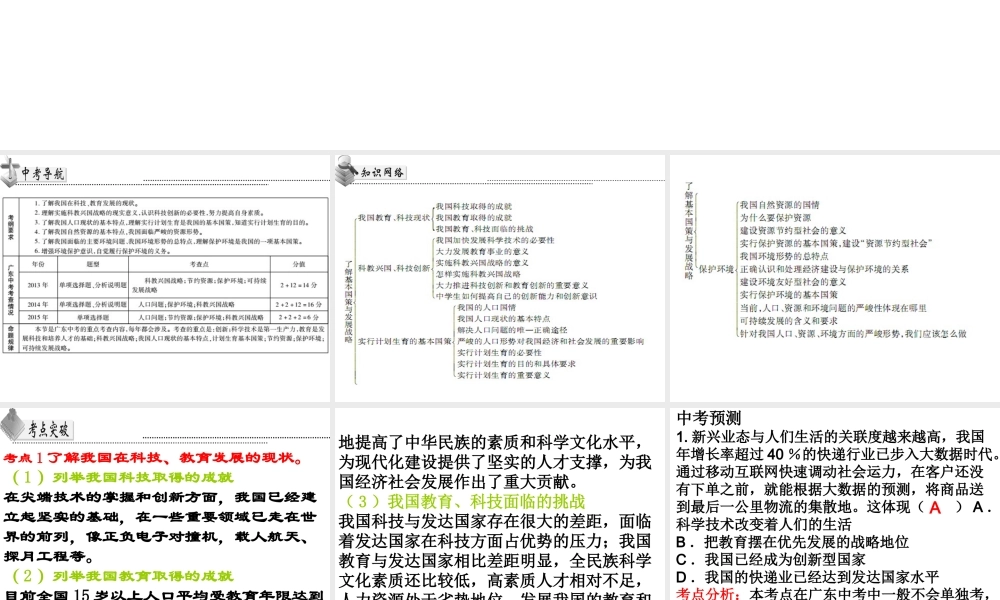Click the leaf 我国自然资源的国情
This screenshot has height=600, width=1000.
[x=779, y=205]
